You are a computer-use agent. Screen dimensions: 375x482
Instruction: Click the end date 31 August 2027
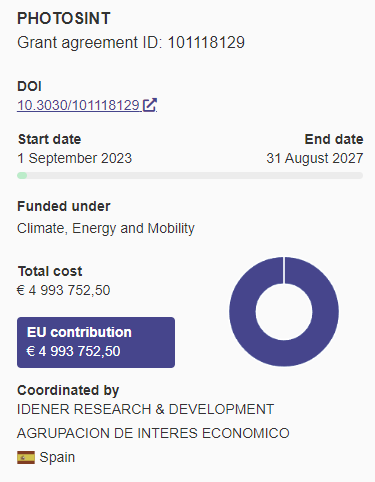pyautogui.click(x=315, y=158)
